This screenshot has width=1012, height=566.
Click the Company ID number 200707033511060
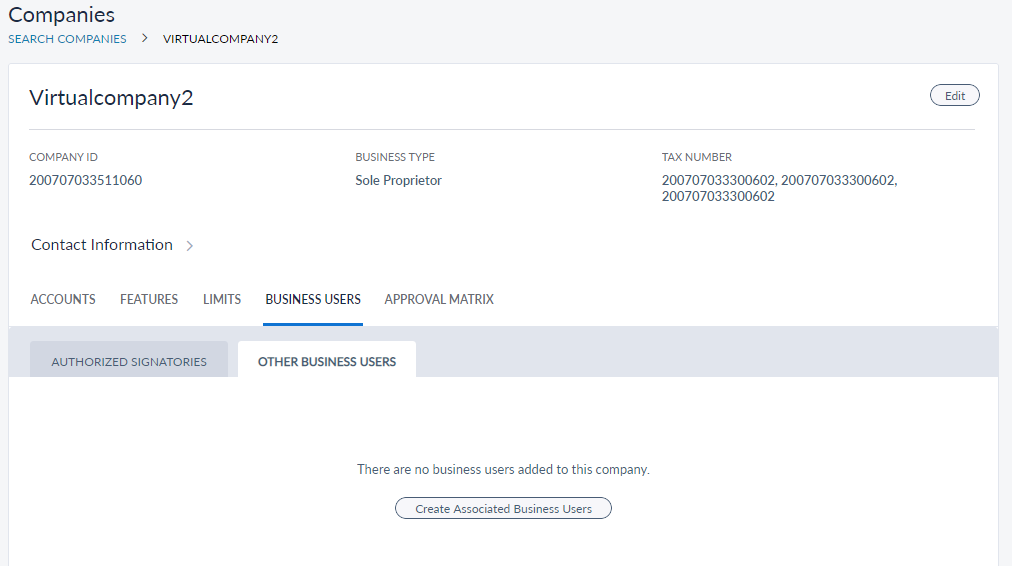(85, 181)
